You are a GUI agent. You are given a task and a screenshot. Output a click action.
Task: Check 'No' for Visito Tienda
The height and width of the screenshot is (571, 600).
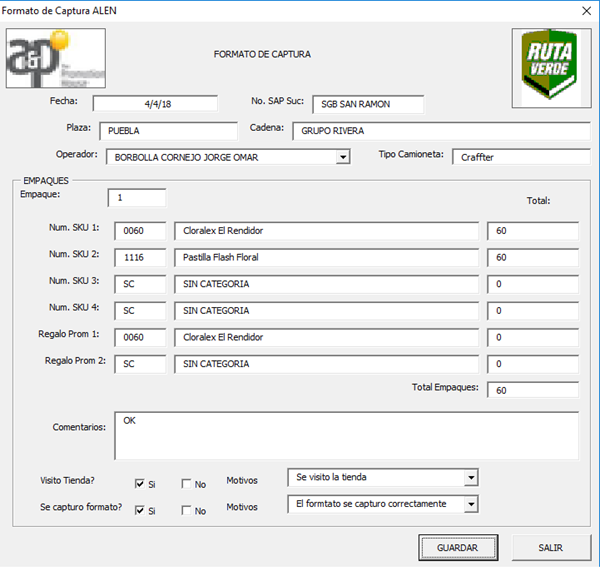[x=187, y=484]
